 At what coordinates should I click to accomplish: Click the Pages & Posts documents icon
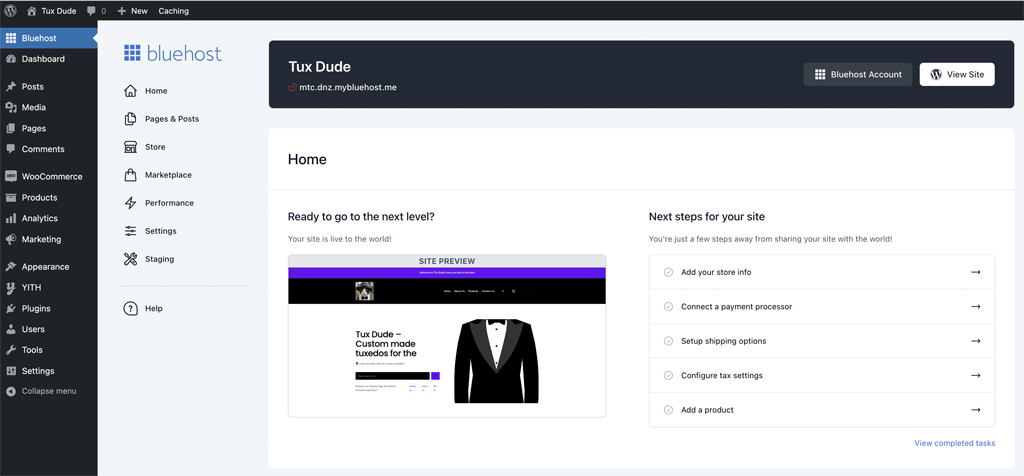pos(131,119)
